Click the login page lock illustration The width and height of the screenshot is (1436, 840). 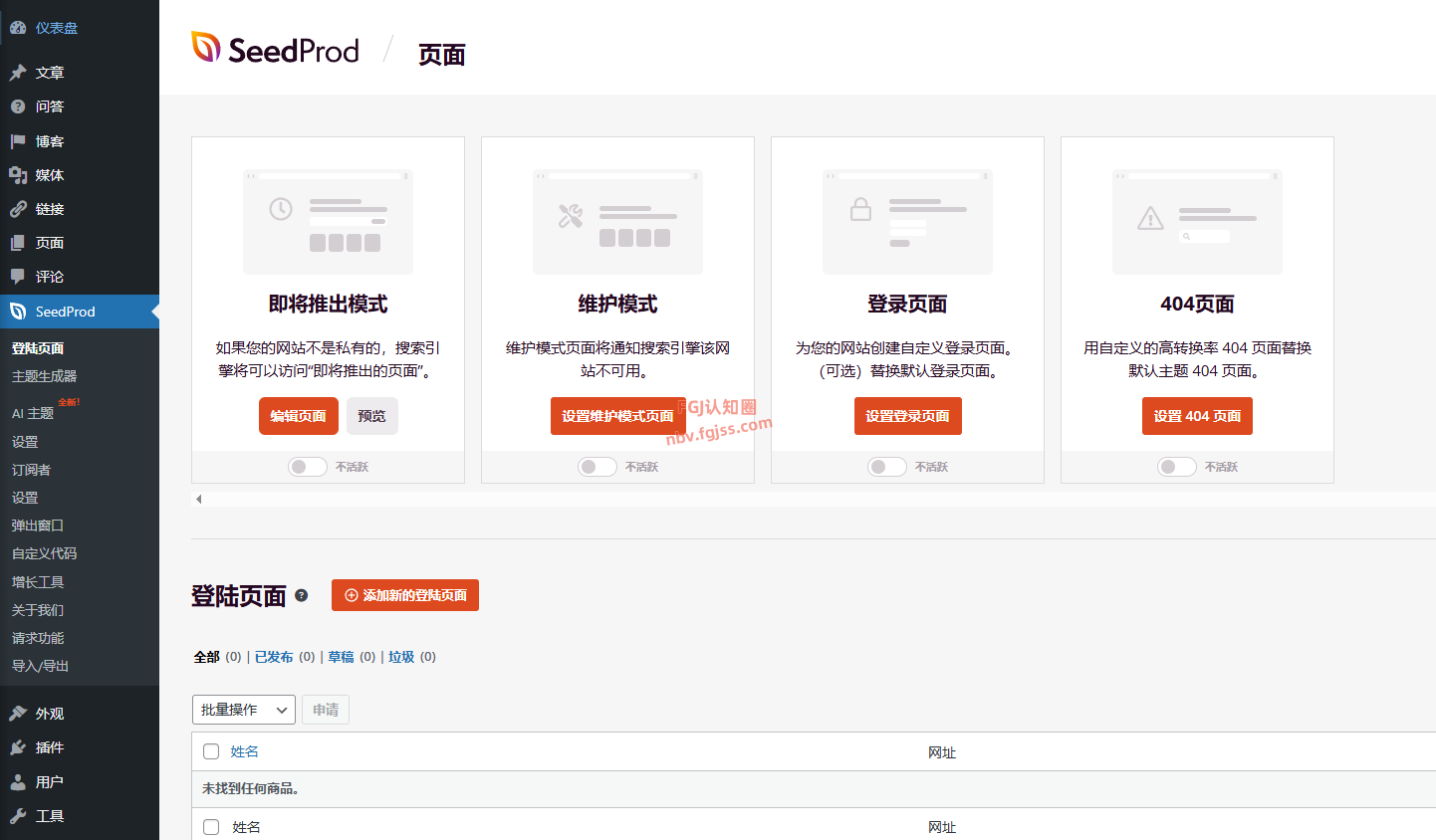tap(907, 222)
